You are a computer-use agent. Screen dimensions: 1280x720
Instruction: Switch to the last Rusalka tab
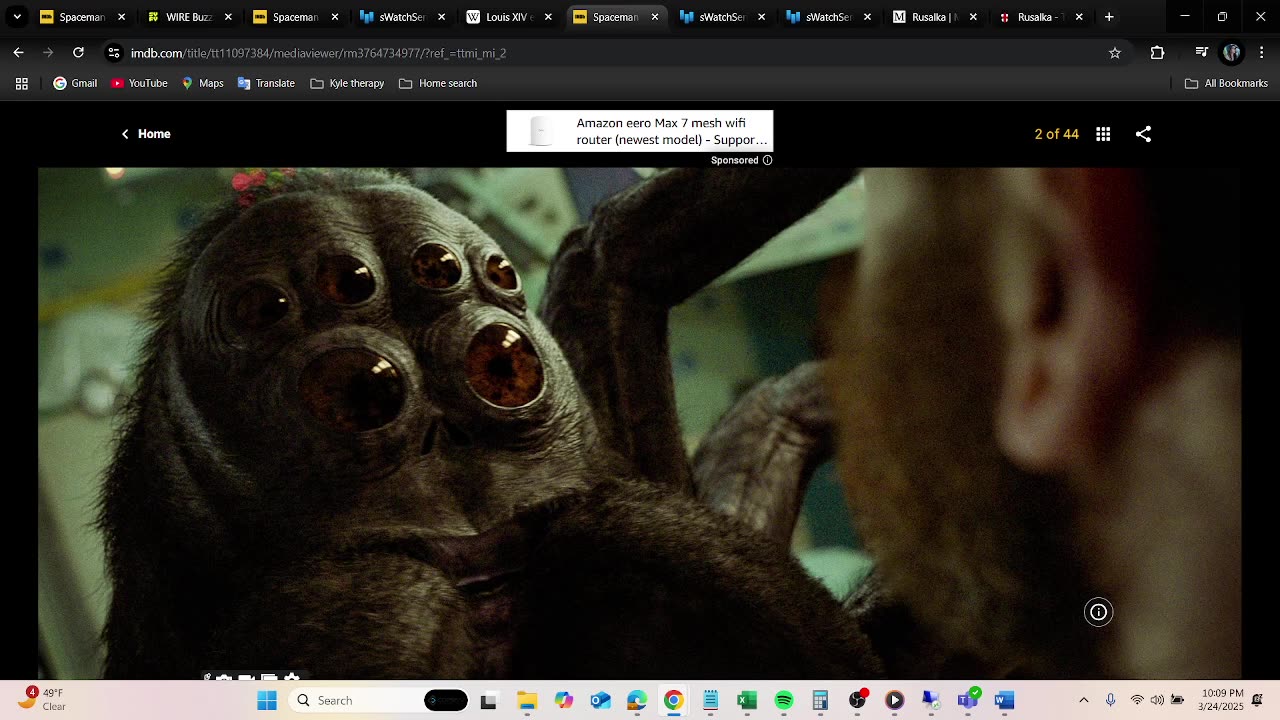pos(1040,17)
